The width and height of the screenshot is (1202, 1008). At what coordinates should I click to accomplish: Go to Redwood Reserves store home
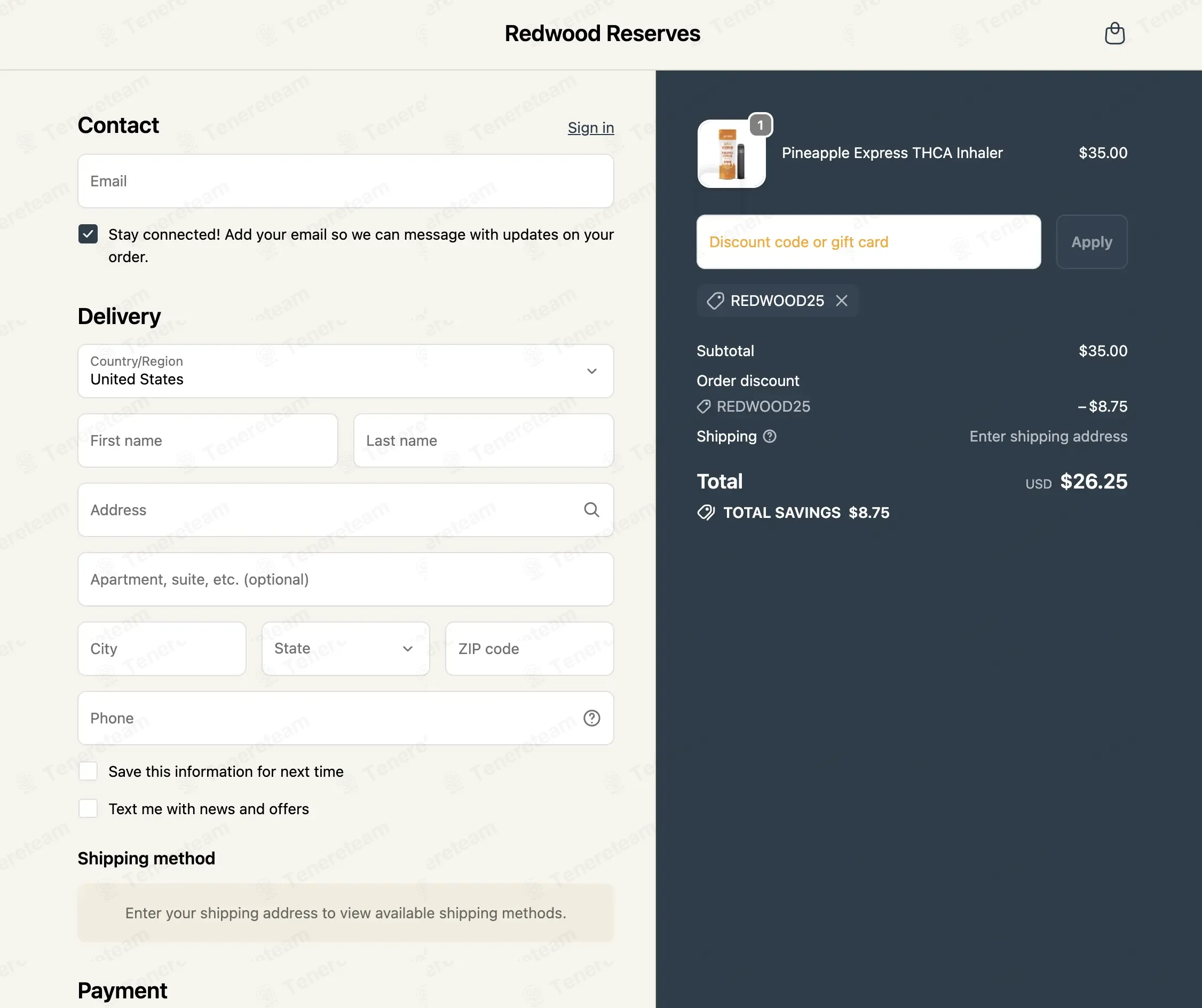coord(602,34)
